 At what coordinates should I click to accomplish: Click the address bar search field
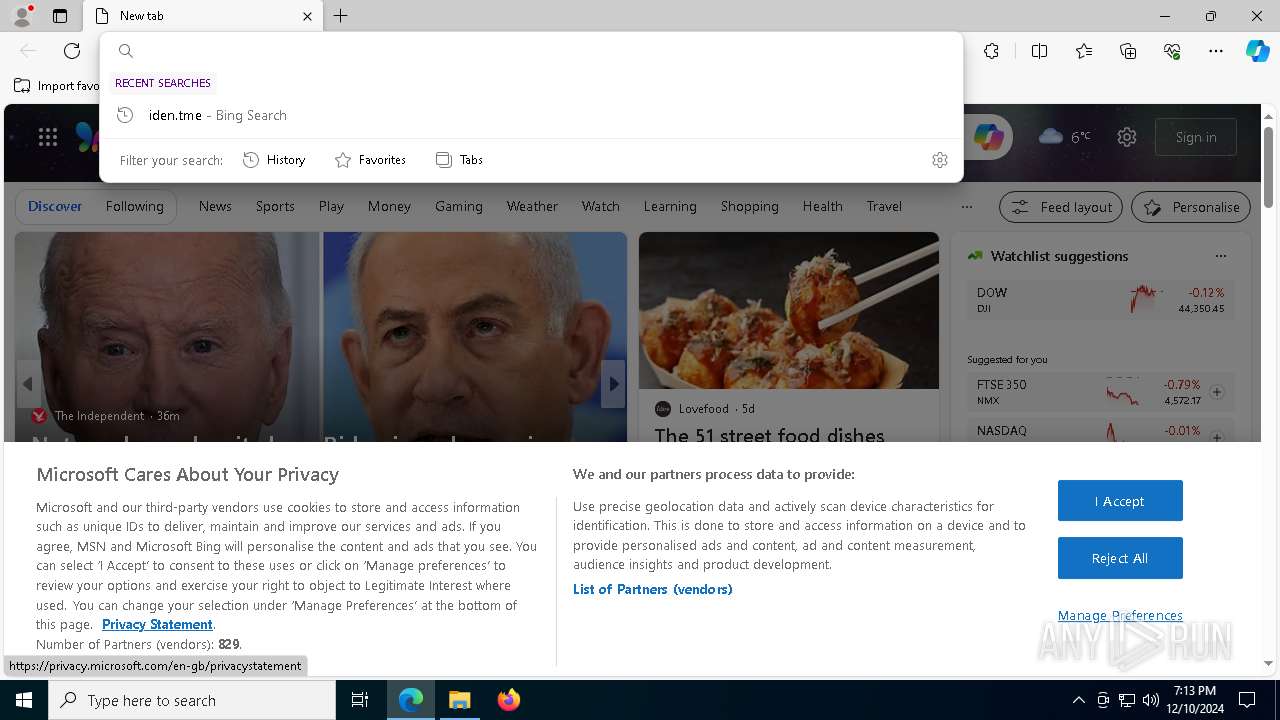tap(531, 51)
